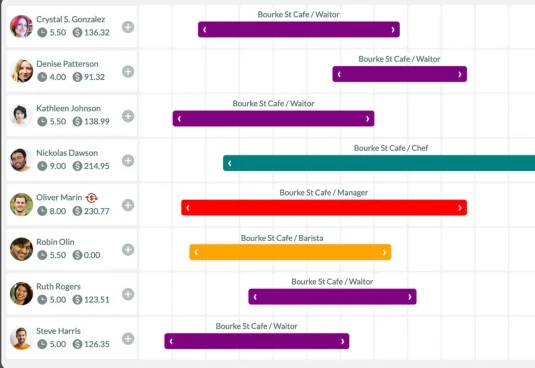Click Oliver Marin's hours clock icon
Screen dimensions: 535x368
[42, 211]
